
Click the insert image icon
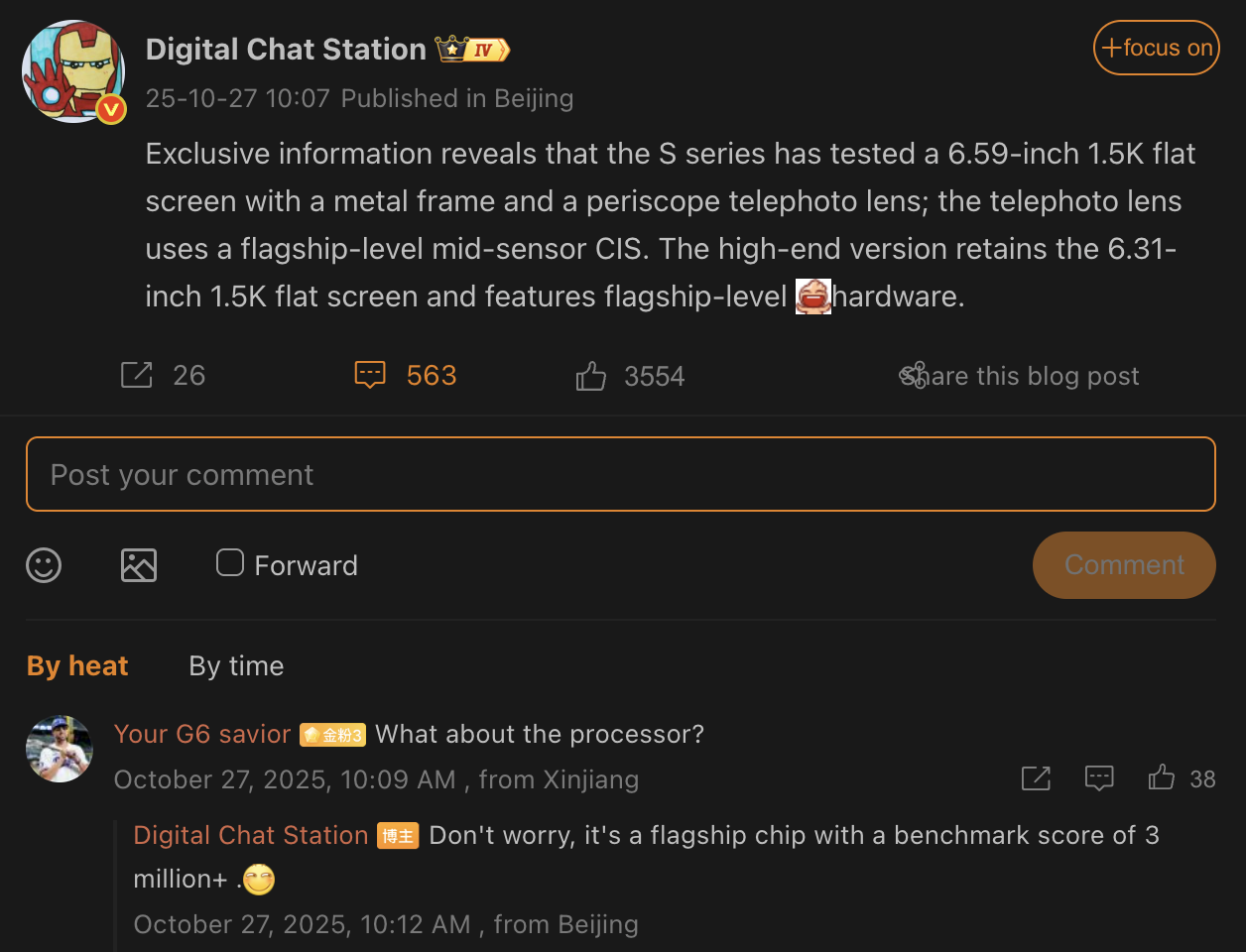point(139,565)
